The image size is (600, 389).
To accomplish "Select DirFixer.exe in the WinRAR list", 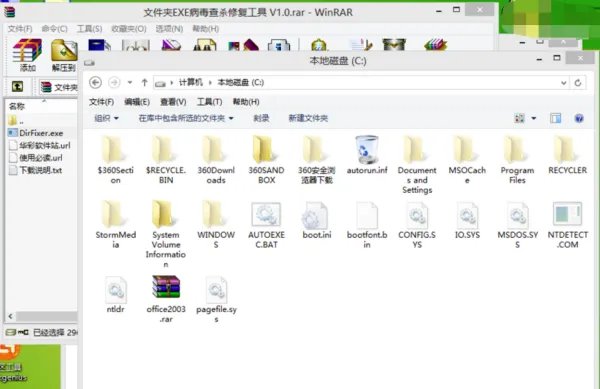I will (x=36, y=133).
